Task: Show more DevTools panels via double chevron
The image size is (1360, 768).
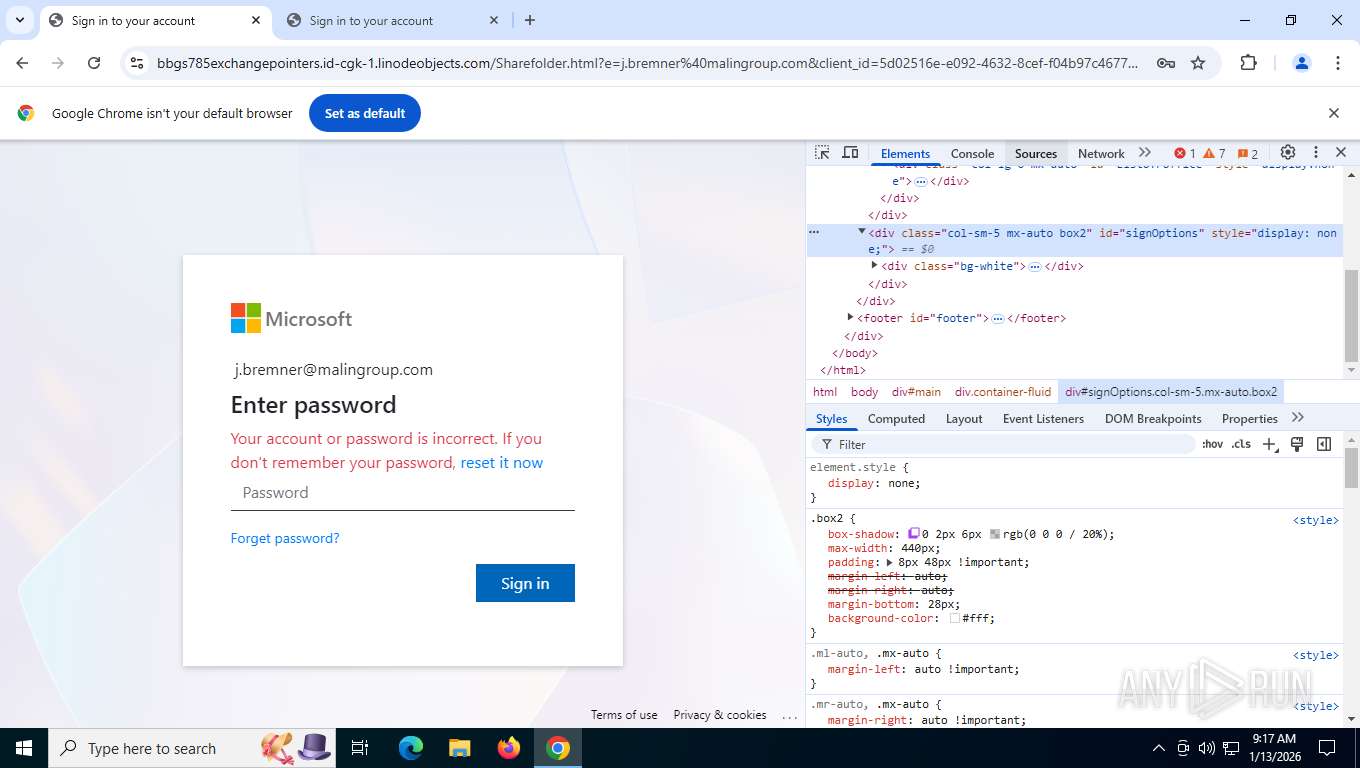Action: pyautogui.click(x=1145, y=153)
